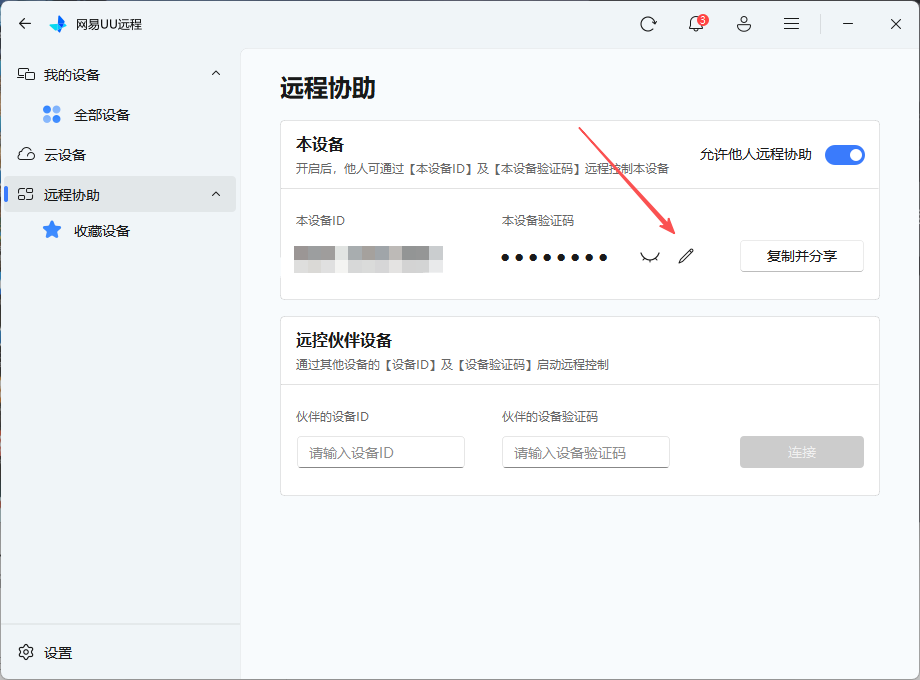Viewport: 920px width, 680px height.
Task: Select 我的设备 in the sidebar
Action: [x=120, y=75]
